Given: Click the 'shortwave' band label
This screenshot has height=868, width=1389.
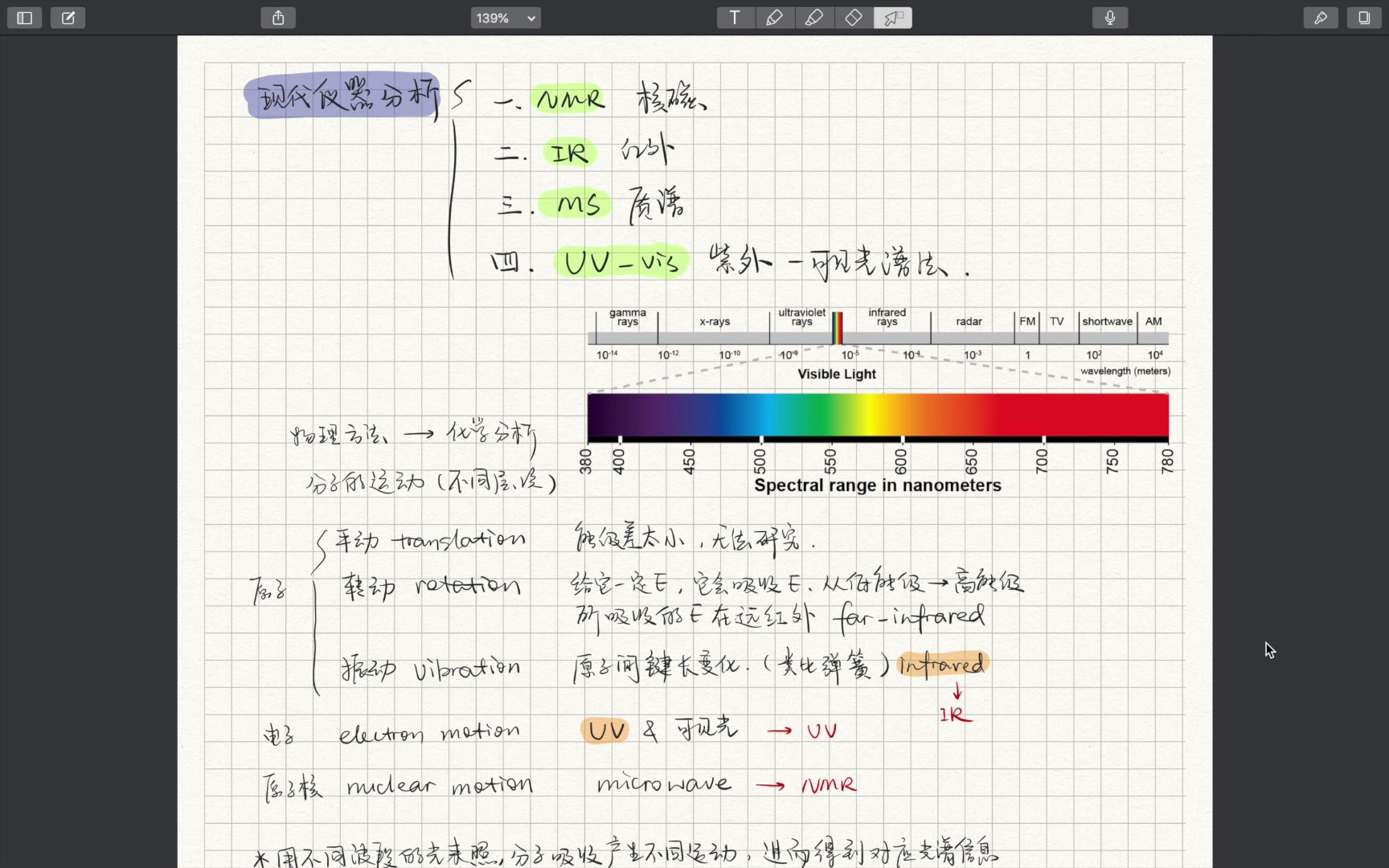Looking at the screenshot, I should tap(1107, 321).
